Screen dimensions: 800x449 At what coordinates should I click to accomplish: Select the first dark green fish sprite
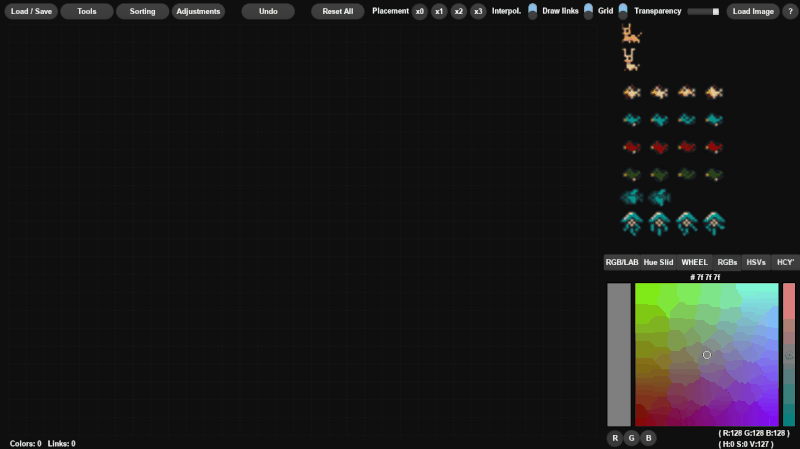(632, 174)
